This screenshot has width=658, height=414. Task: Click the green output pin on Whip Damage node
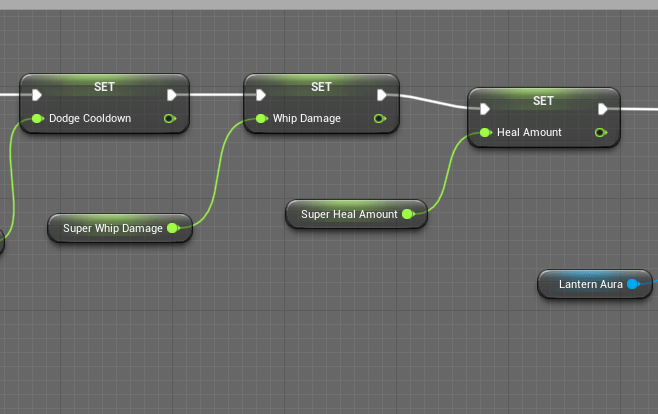[379, 118]
